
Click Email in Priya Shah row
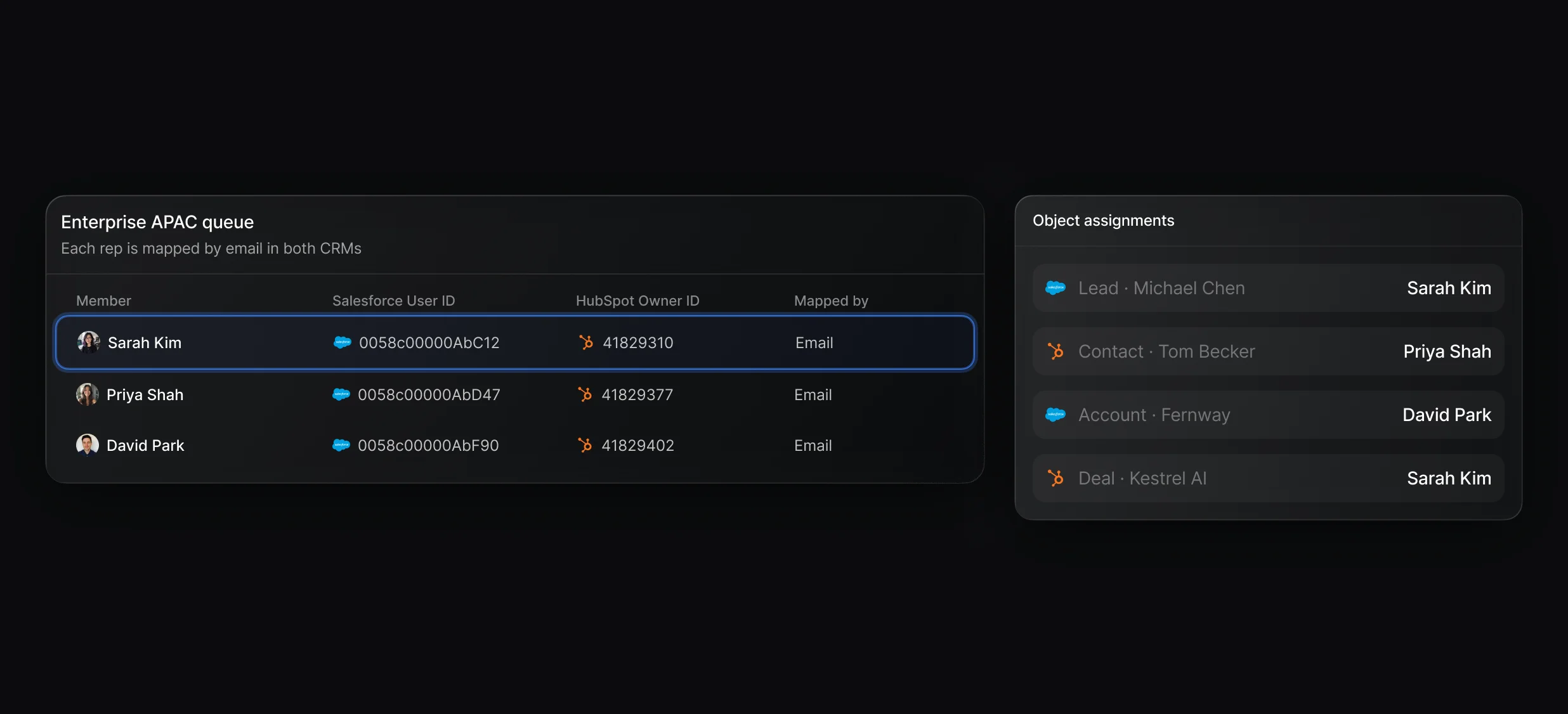(x=813, y=394)
